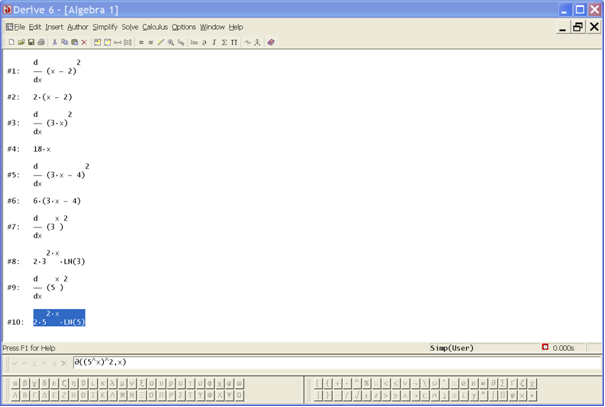Select expression #10 highlighted result
This screenshot has height=407, width=605.
coord(59,318)
